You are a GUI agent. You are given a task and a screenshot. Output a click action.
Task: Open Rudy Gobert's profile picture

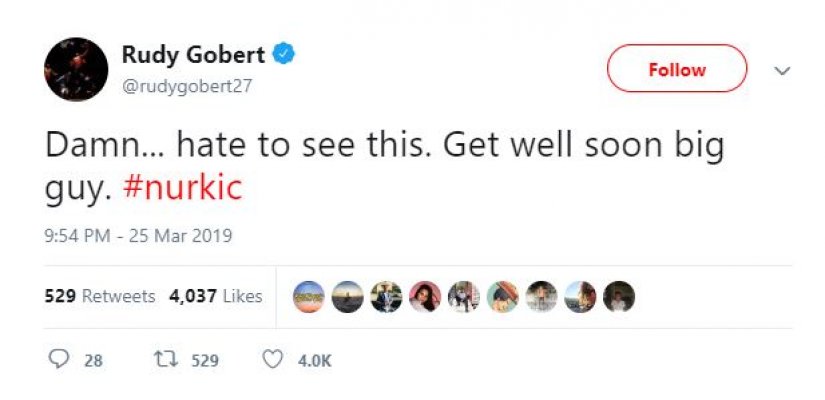76,69
